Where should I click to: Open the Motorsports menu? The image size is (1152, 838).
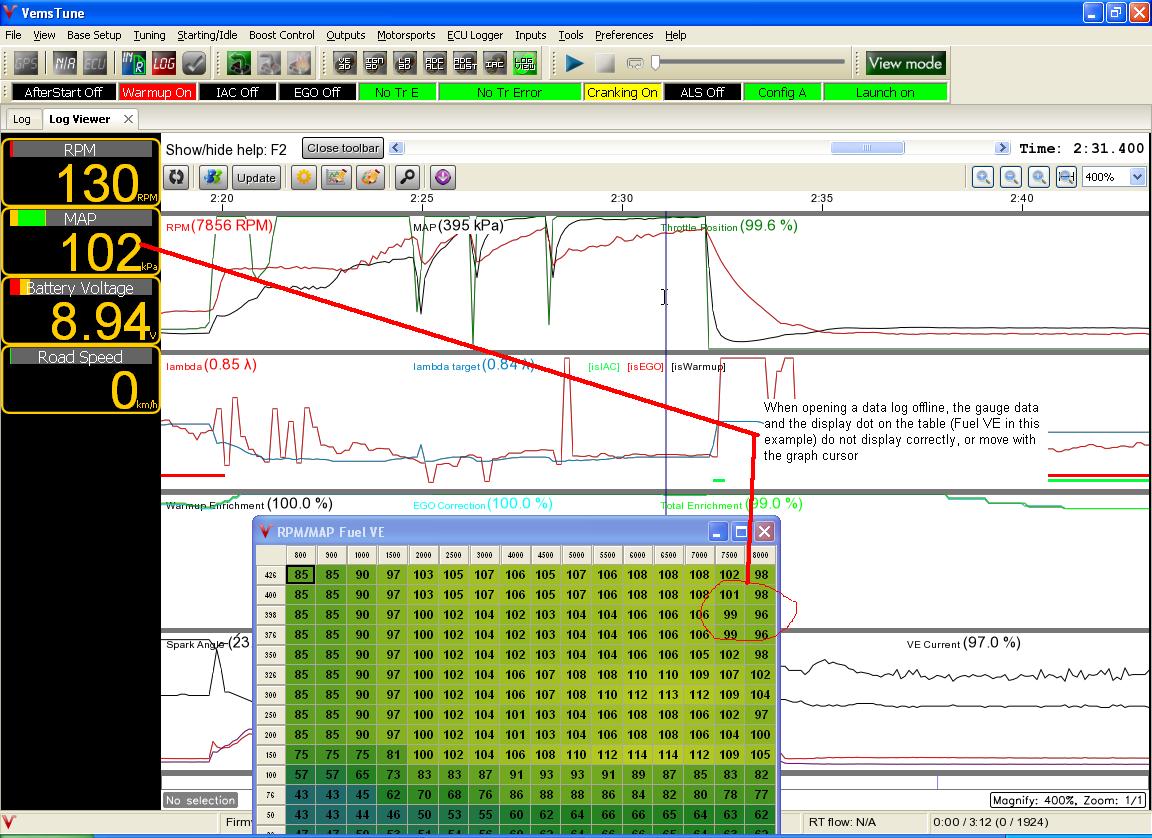tap(406, 35)
